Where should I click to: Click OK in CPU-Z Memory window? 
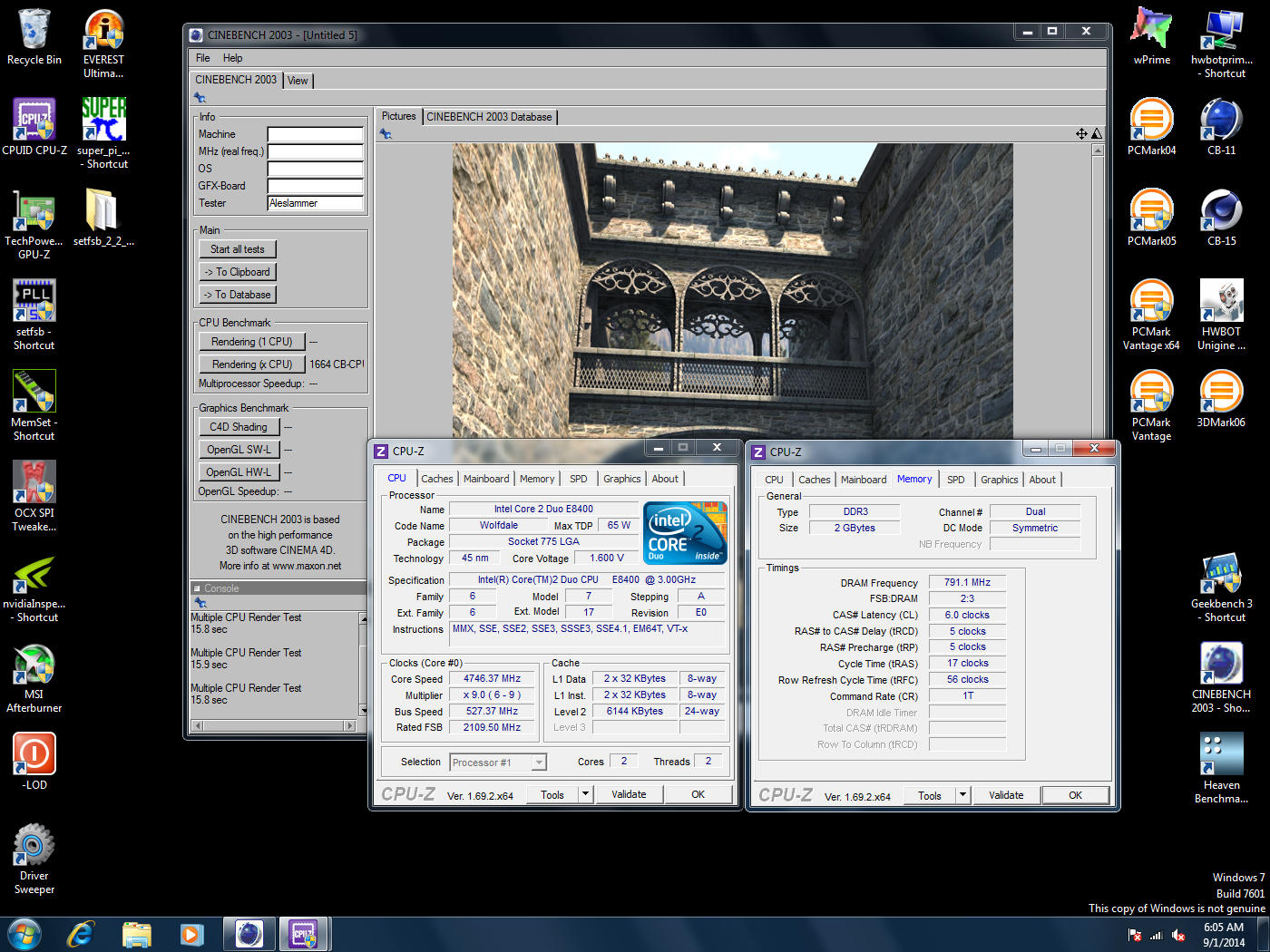pos(1075,795)
